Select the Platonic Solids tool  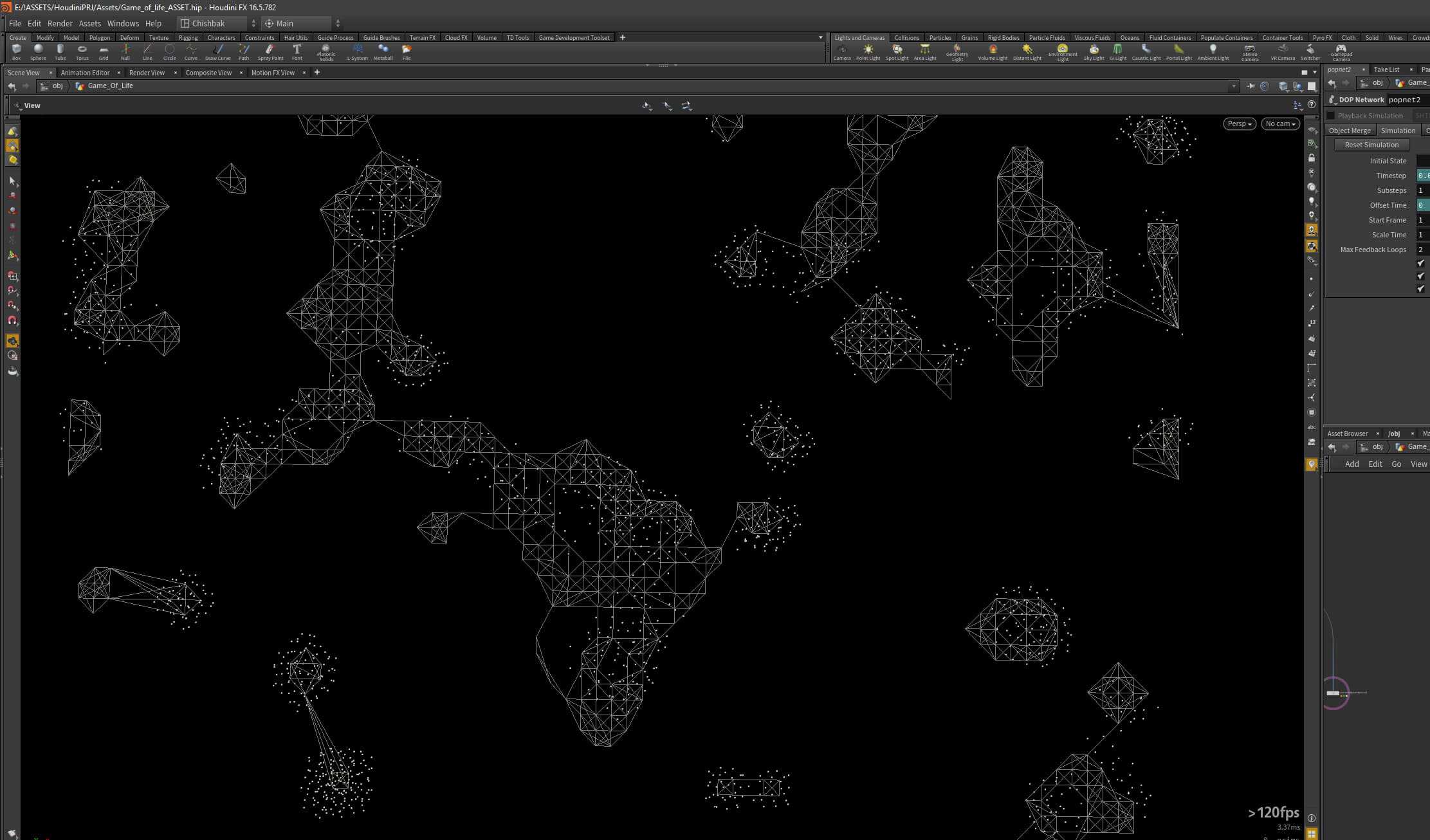coord(326,51)
